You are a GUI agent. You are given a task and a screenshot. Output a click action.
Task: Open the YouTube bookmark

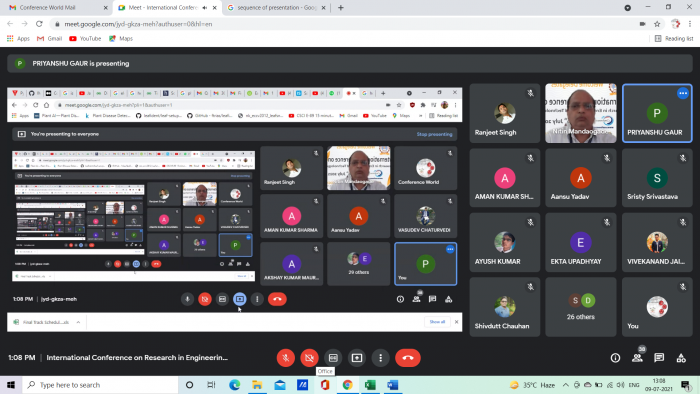pyautogui.click(x=85, y=39)
